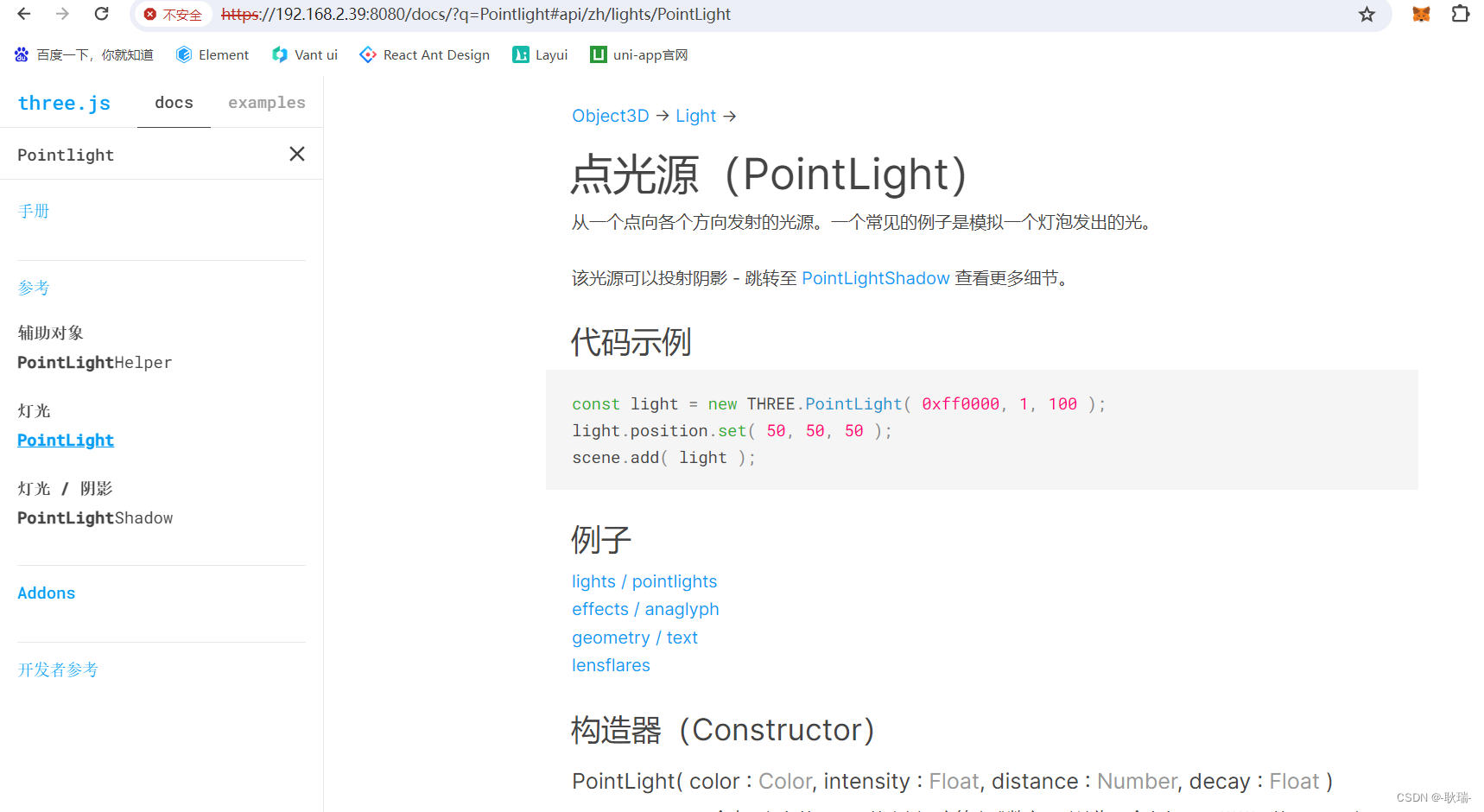
Task: Go back with the browser back arrow
Action: click(x=24, y=14)
